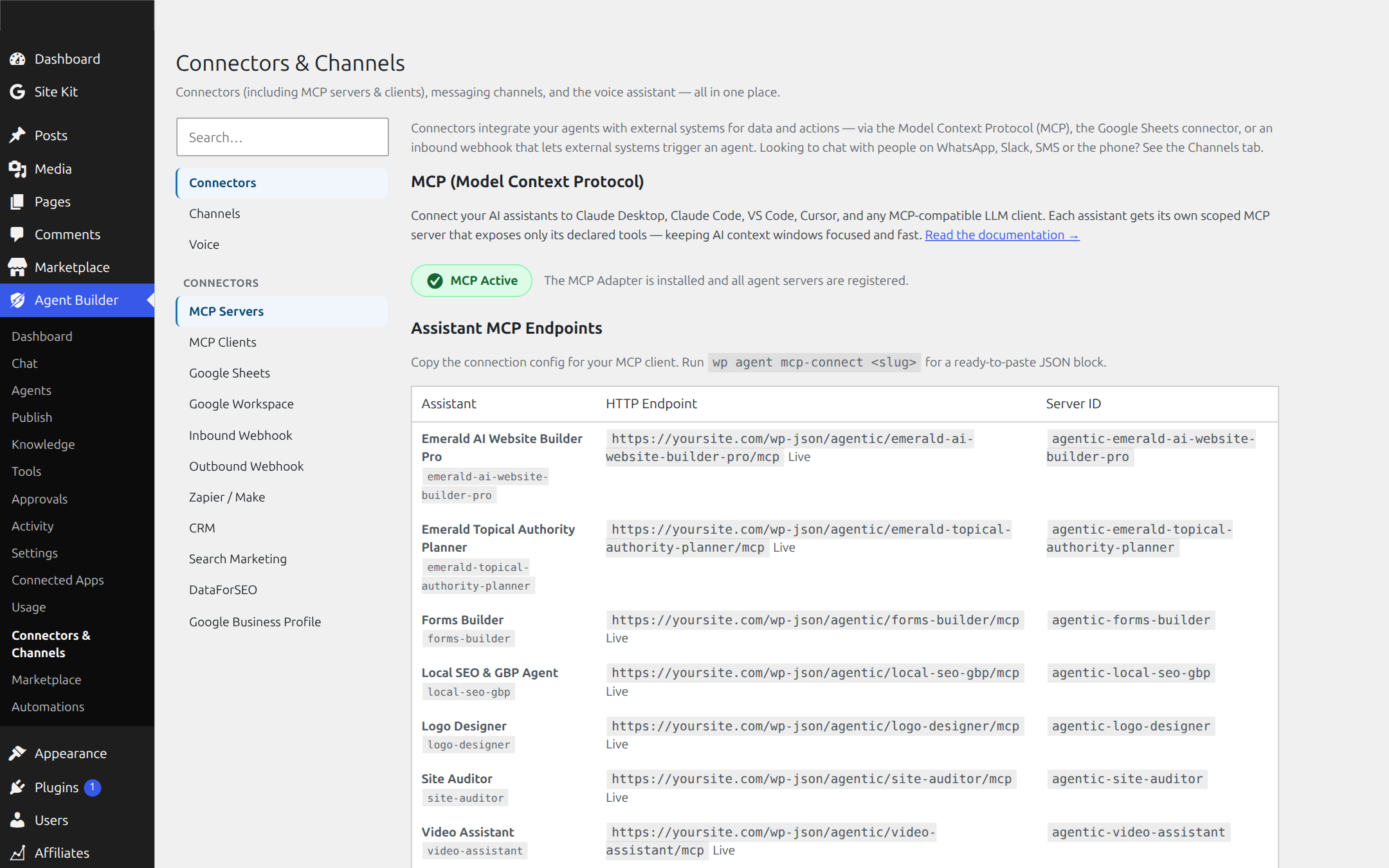Open the Marketplace item under Agent Builder
The width and height of the screenshot is (1389, 868).
pos(46,680)
